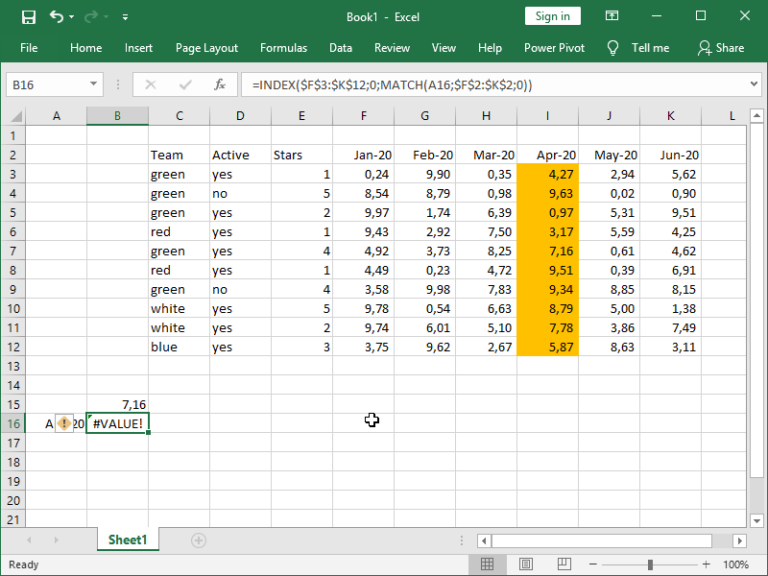Viewport: 768px width, 576px height.
Task: Select the blue team cell in row 12
Action: click(x=179, y=347)
